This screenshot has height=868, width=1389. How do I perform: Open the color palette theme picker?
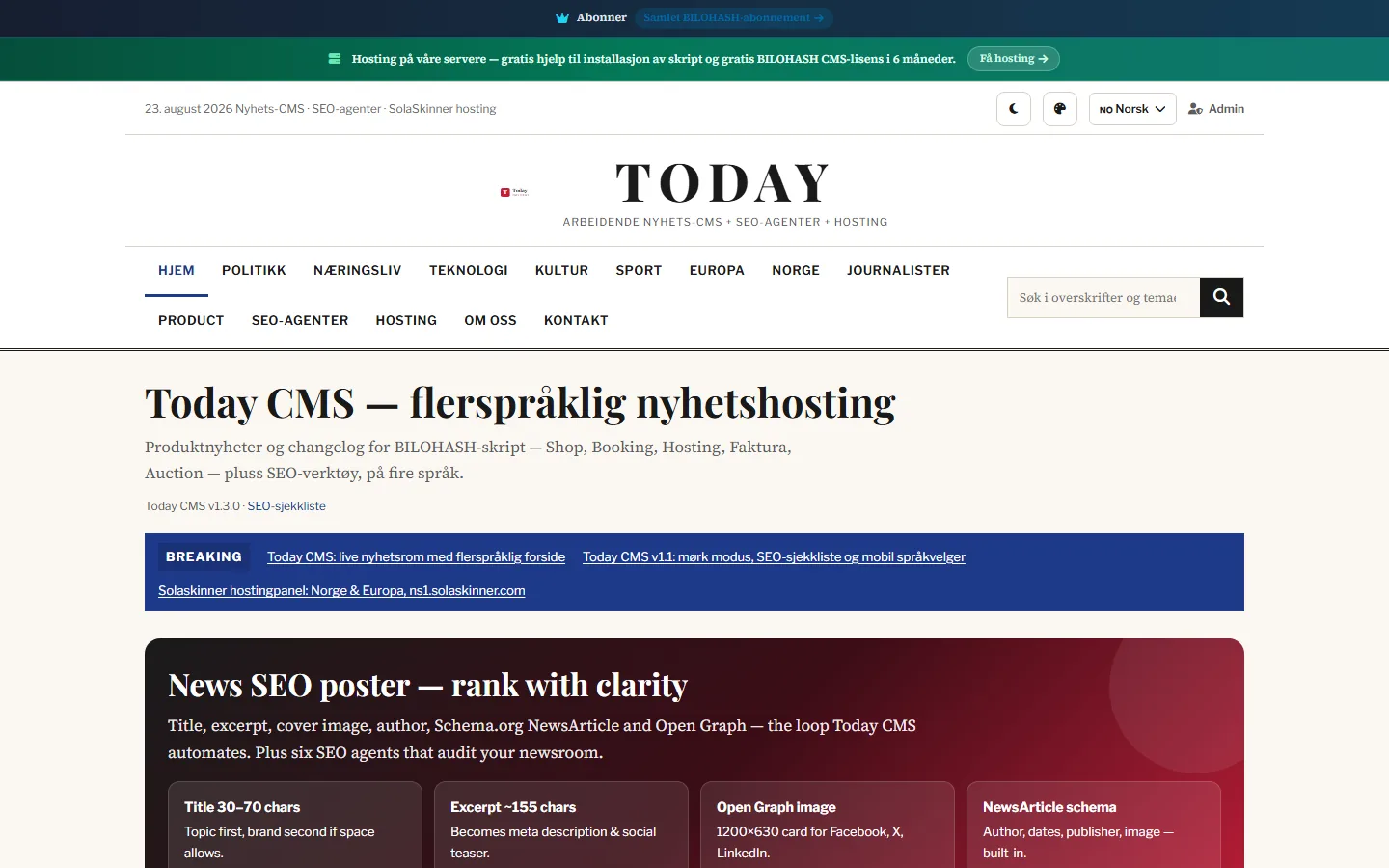point(1060,109)
